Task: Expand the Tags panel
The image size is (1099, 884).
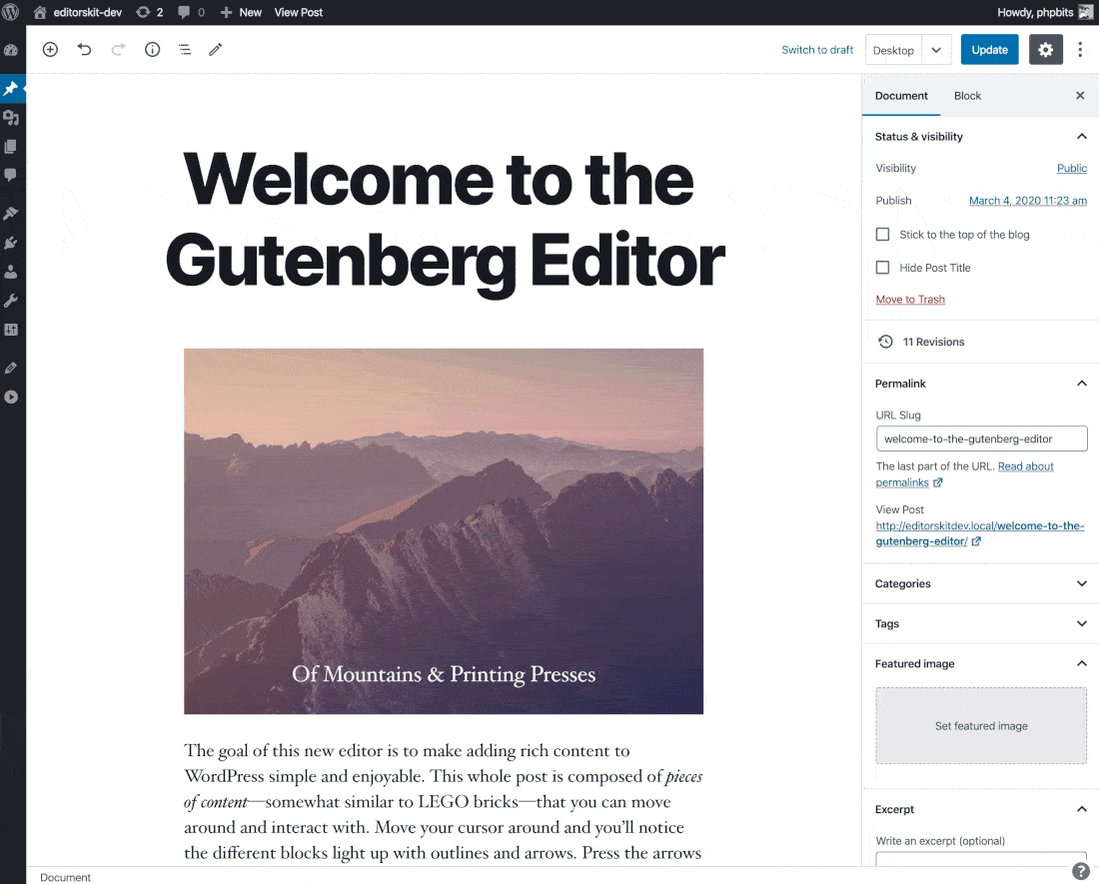Action: point(981,623)
